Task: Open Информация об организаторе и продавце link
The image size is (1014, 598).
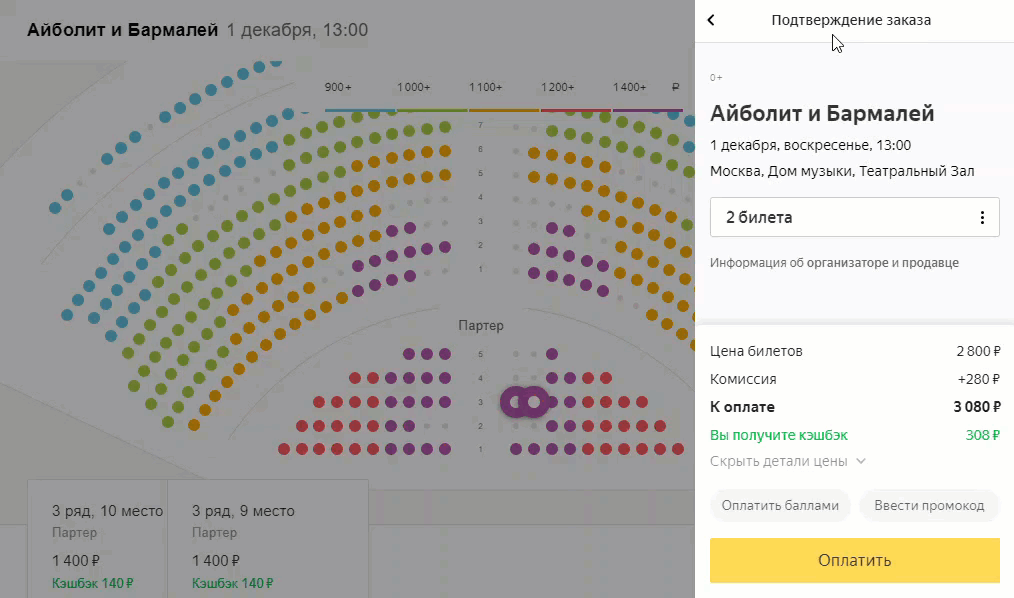Action: 834,263
